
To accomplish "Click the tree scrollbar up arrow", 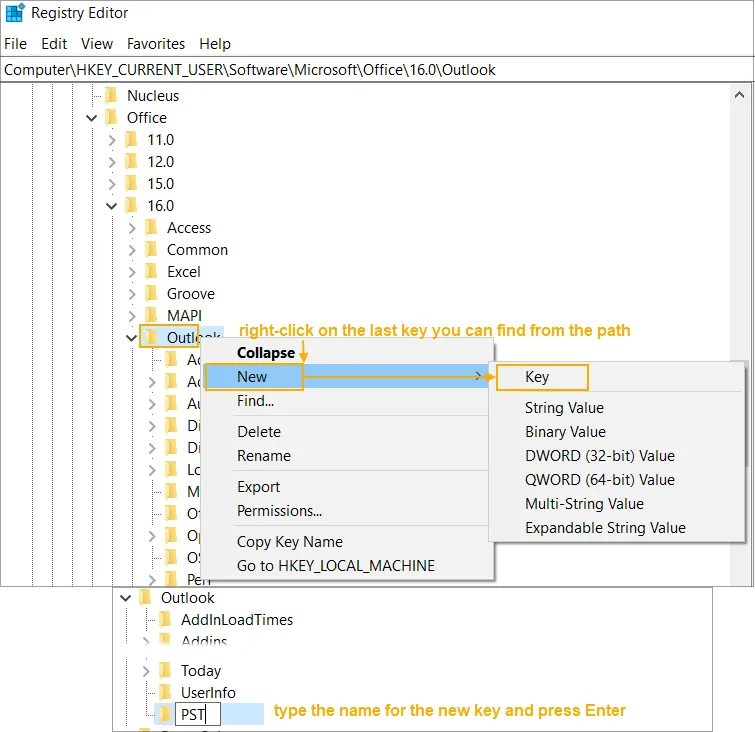I will [x=739, y=95].
